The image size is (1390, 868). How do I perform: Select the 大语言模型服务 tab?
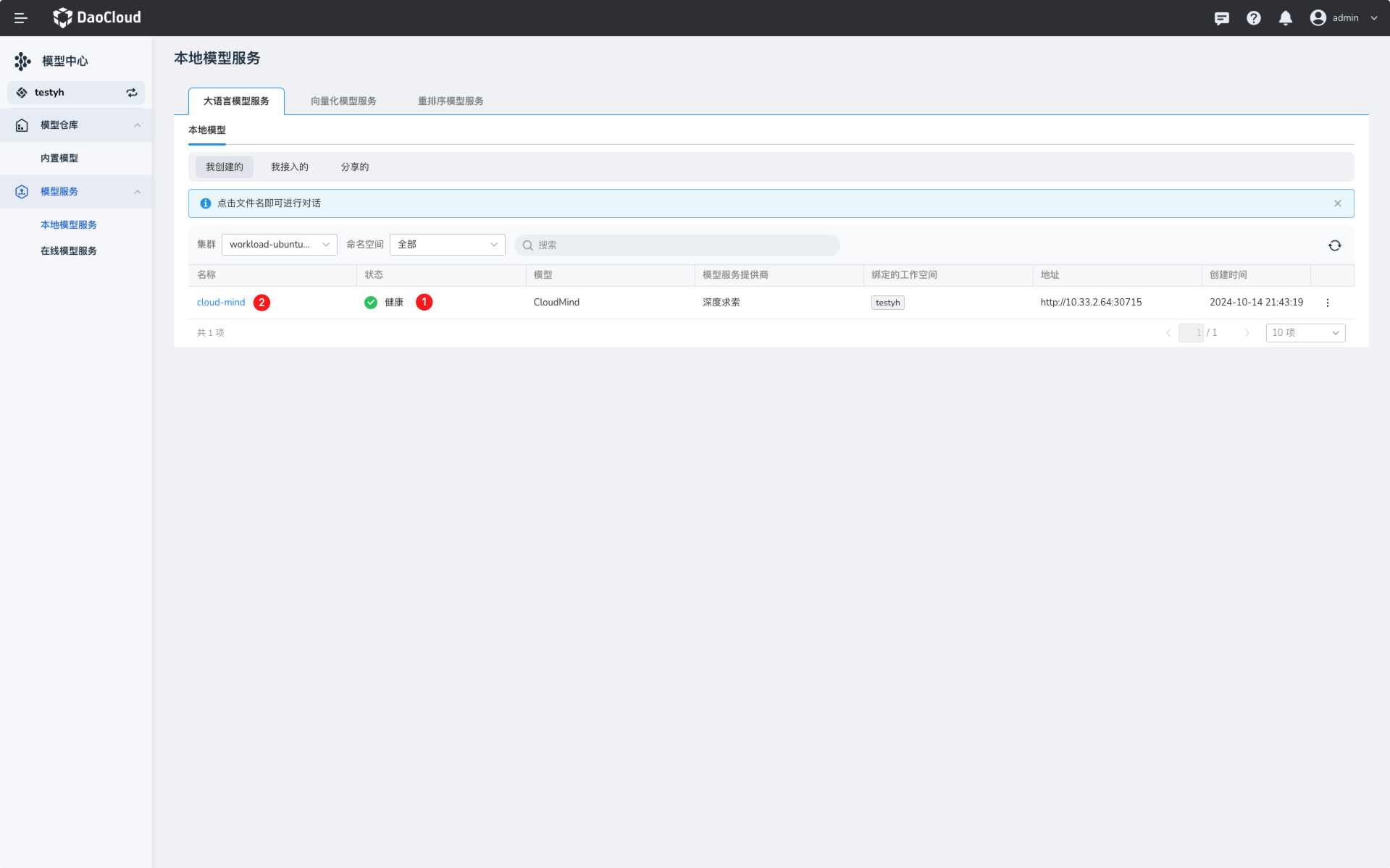pos(236,101)
